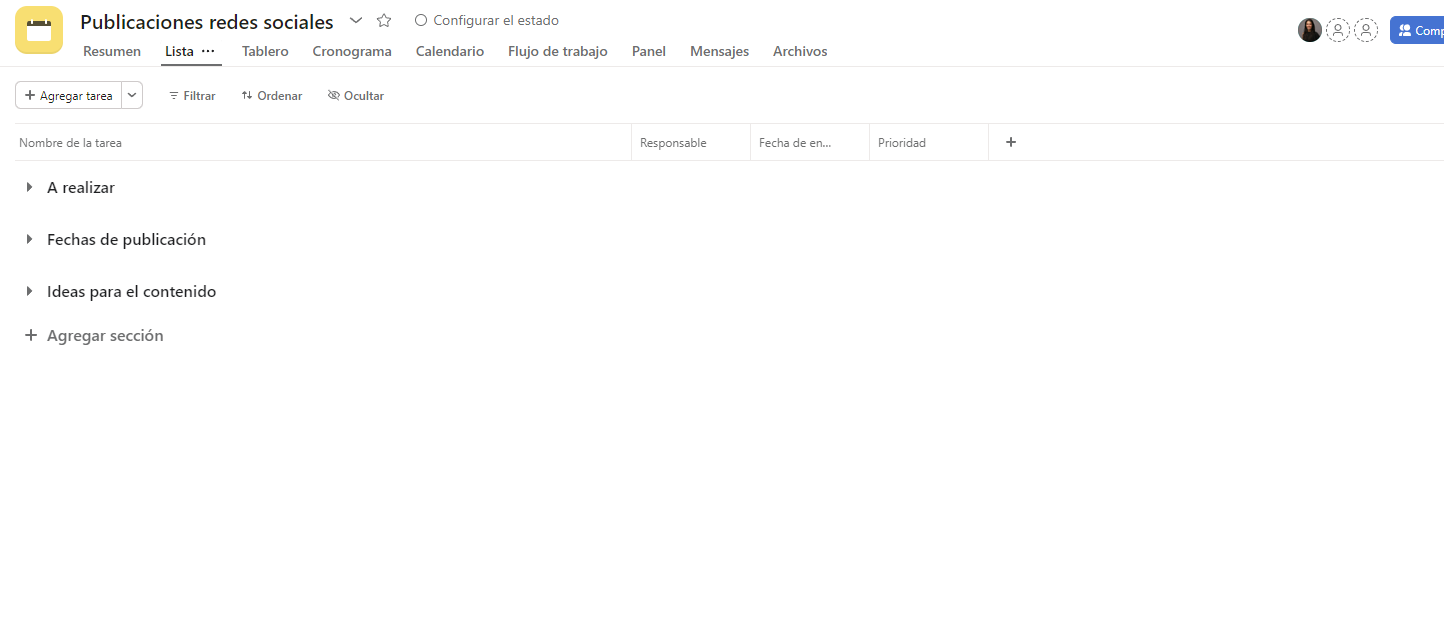Open the Agregar tarea dropdown arrow

click(x=132, y=95)
